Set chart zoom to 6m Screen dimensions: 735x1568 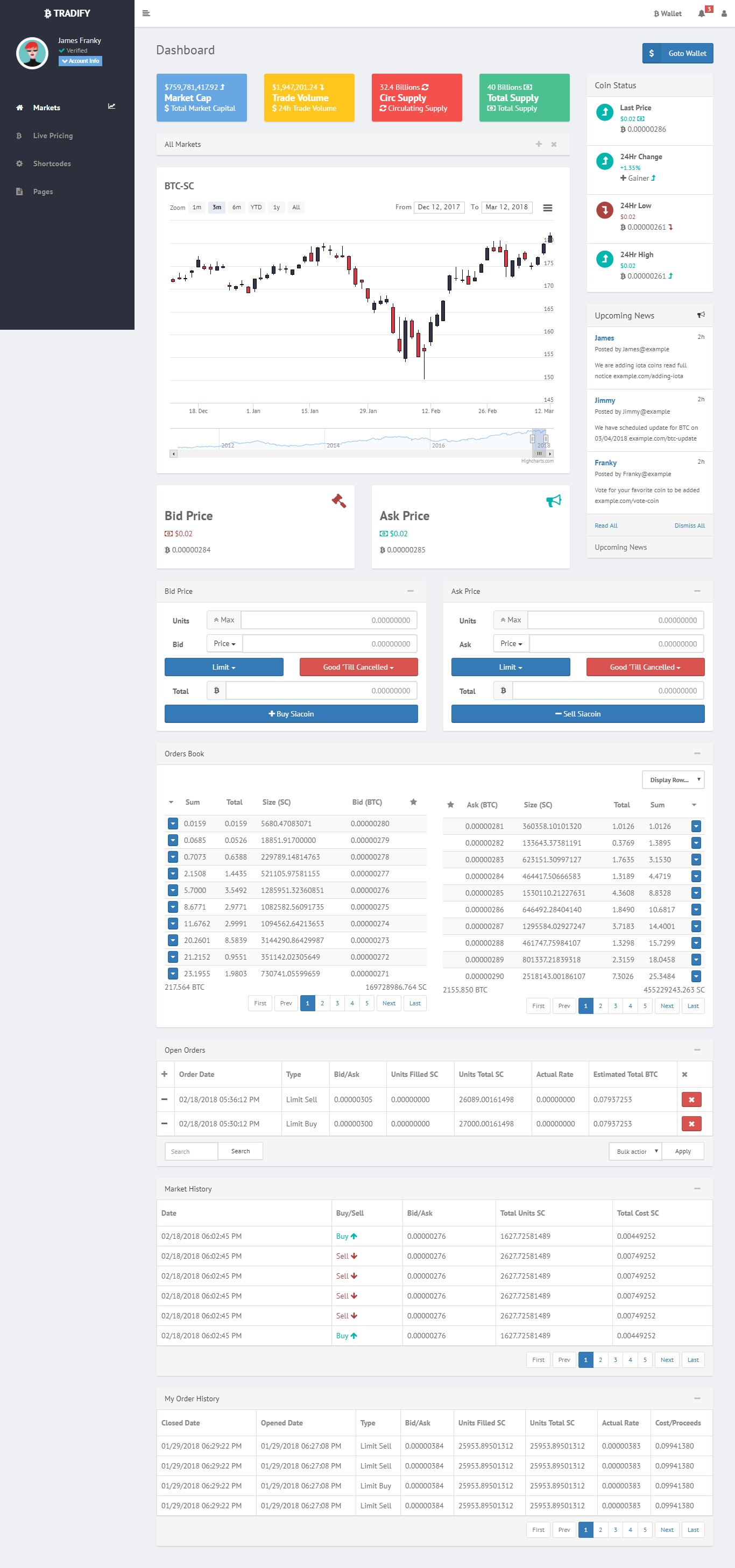[x=236, y=208]
